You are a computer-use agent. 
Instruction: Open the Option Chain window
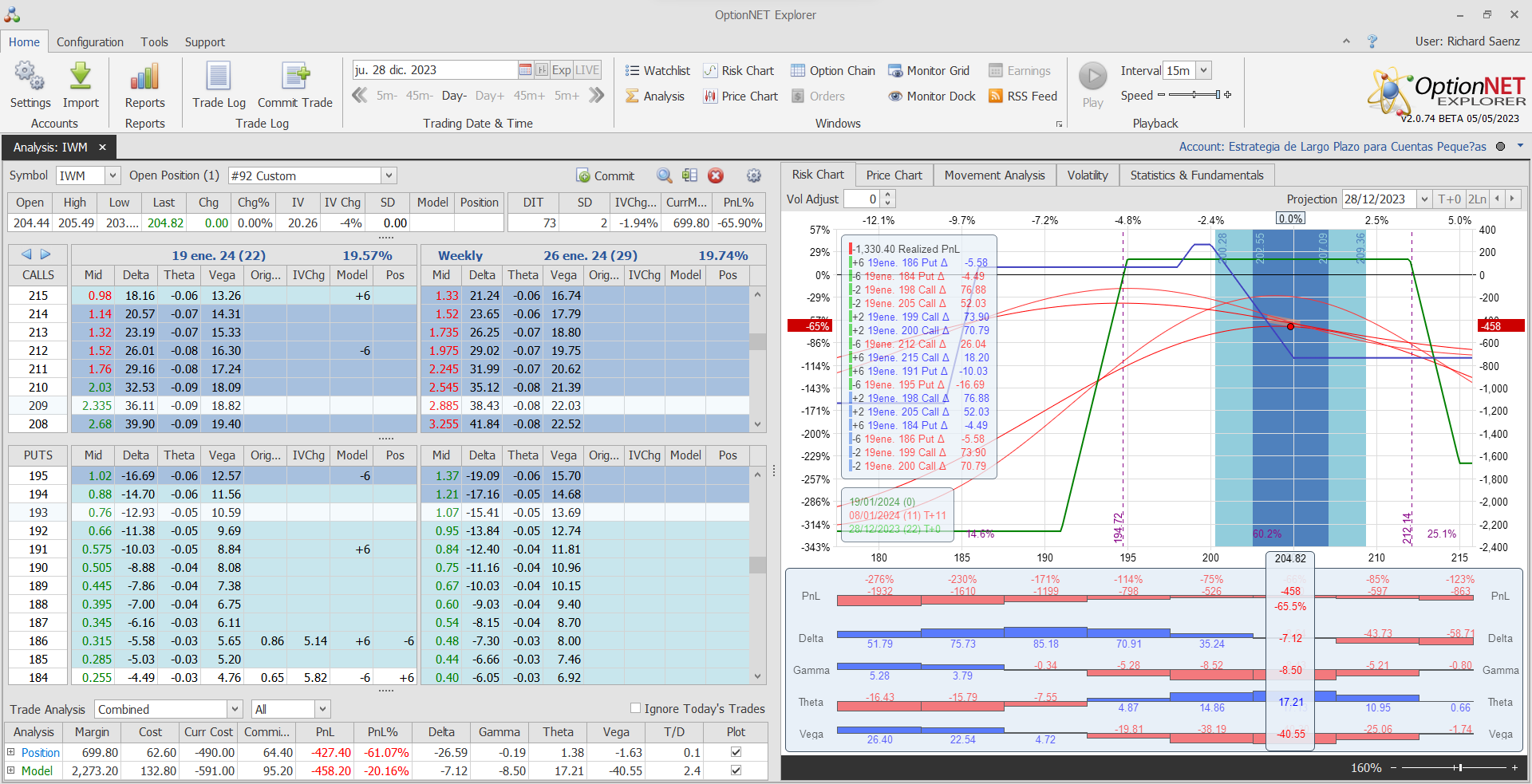point(833,71)
